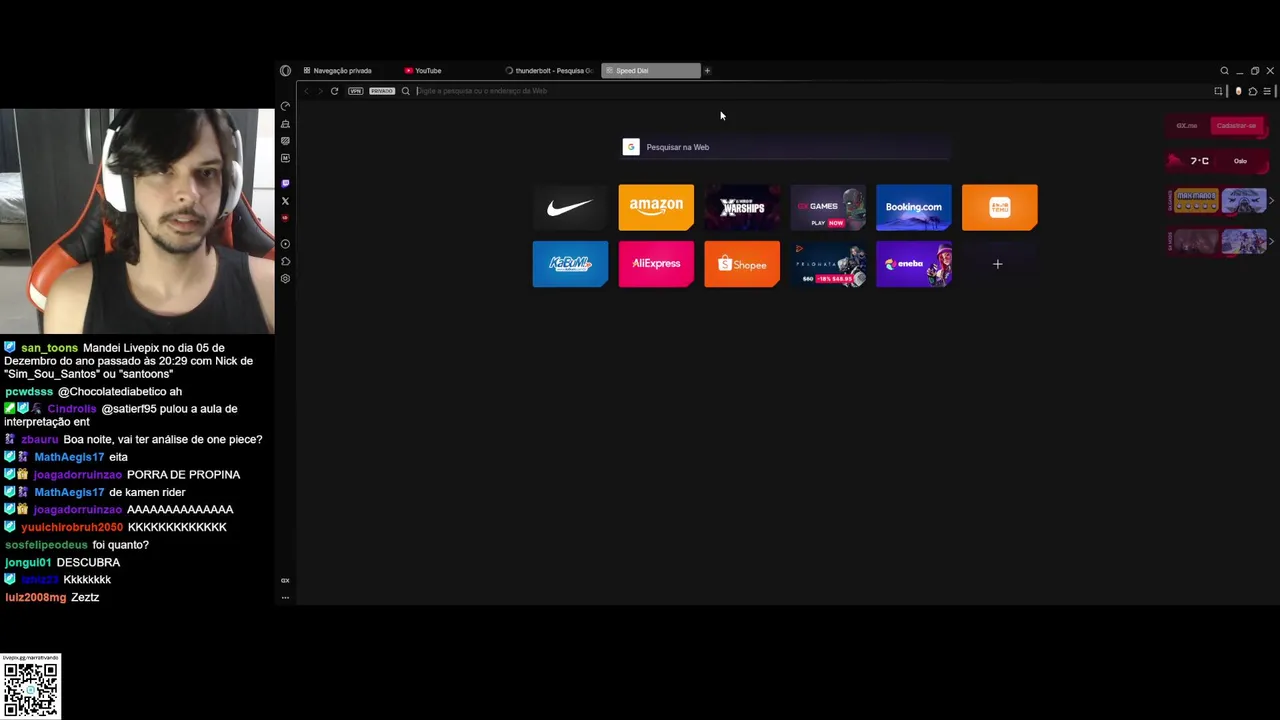Click the Cadastrar-se button
The height and width of the screenshot is (720, 1280).
point(1237,126)
